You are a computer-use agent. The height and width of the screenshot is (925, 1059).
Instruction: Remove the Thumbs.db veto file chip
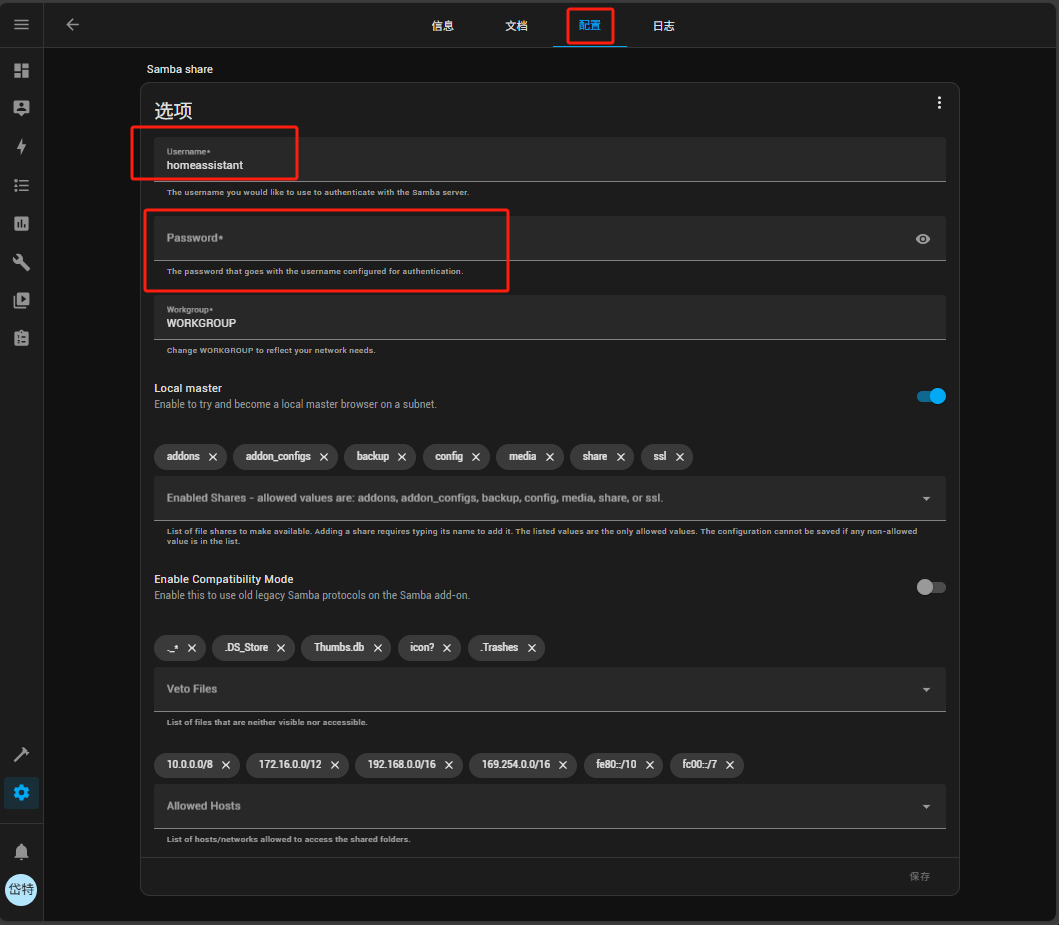(x=378, y=648)
